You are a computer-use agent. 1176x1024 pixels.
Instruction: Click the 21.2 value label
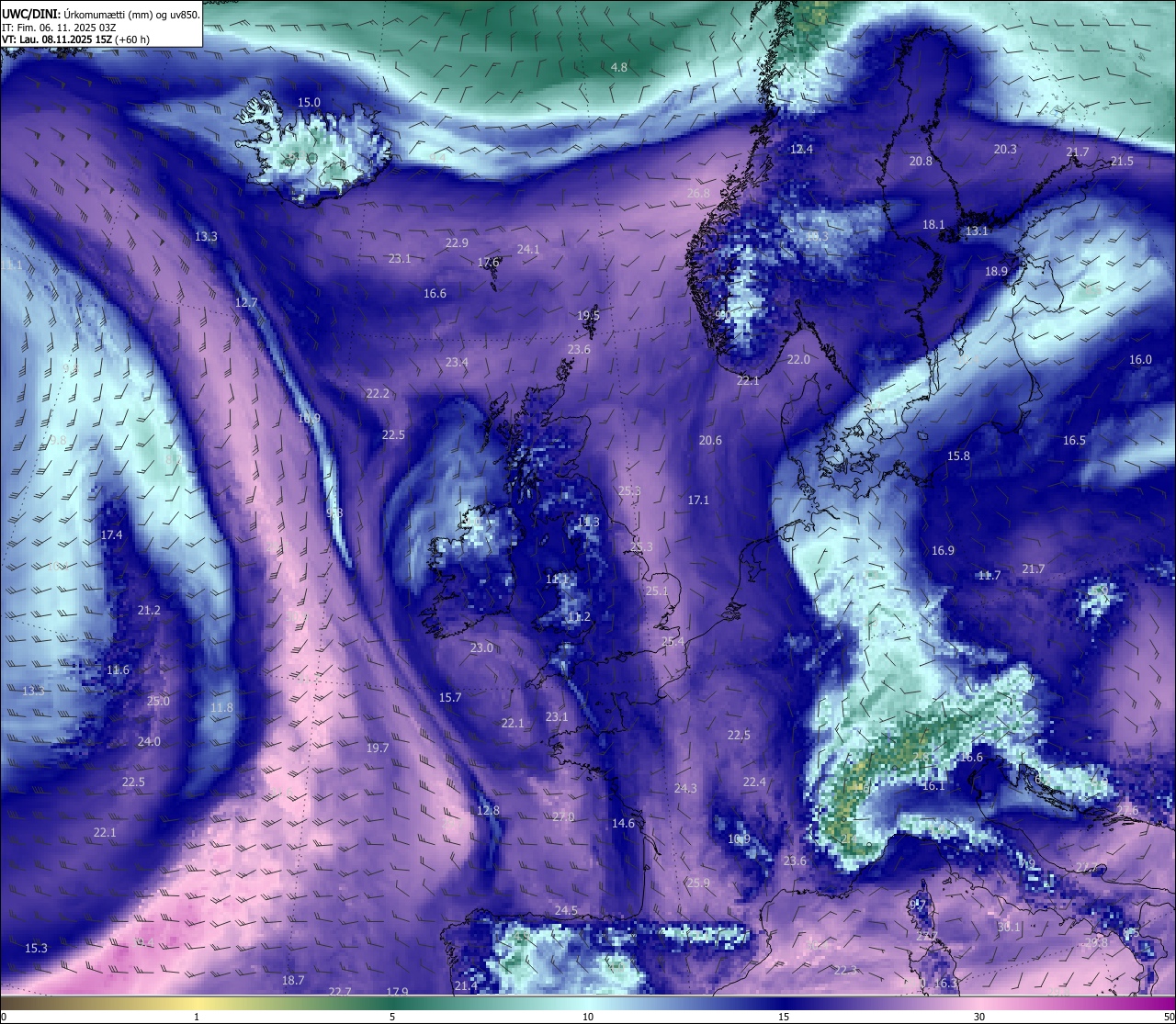coord(149,610)
